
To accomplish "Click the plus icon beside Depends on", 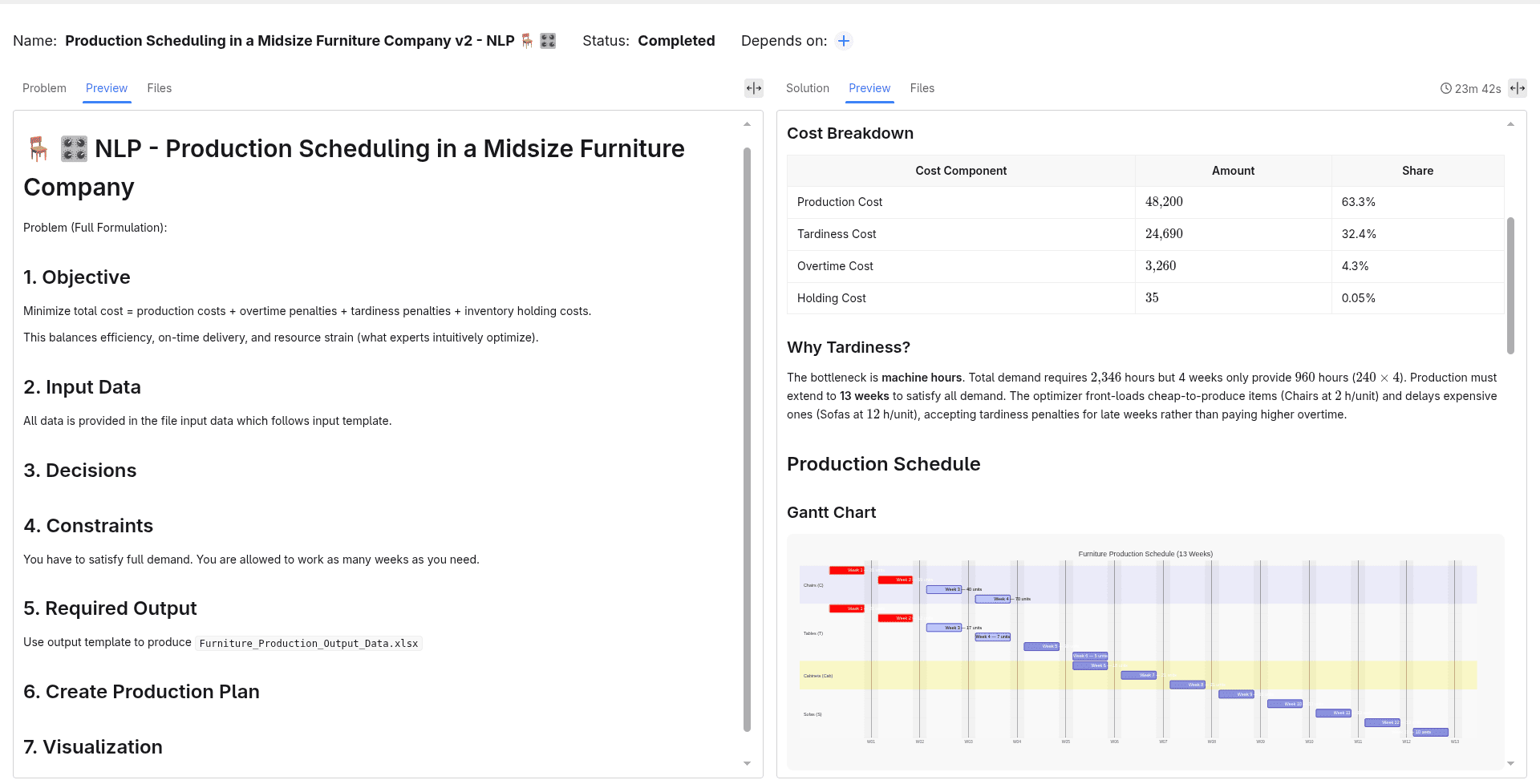I will 844,41.
